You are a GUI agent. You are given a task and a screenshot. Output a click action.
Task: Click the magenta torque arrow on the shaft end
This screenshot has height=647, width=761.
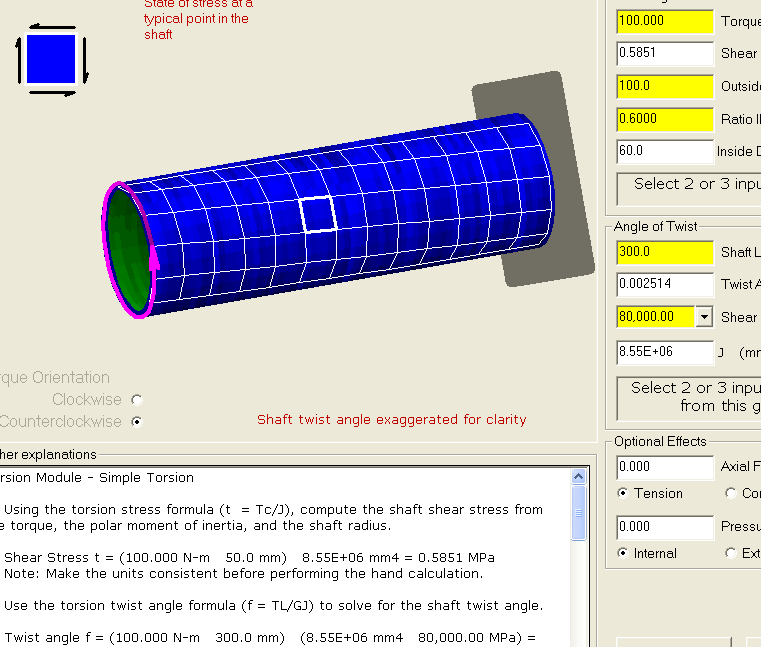point(153,257)
